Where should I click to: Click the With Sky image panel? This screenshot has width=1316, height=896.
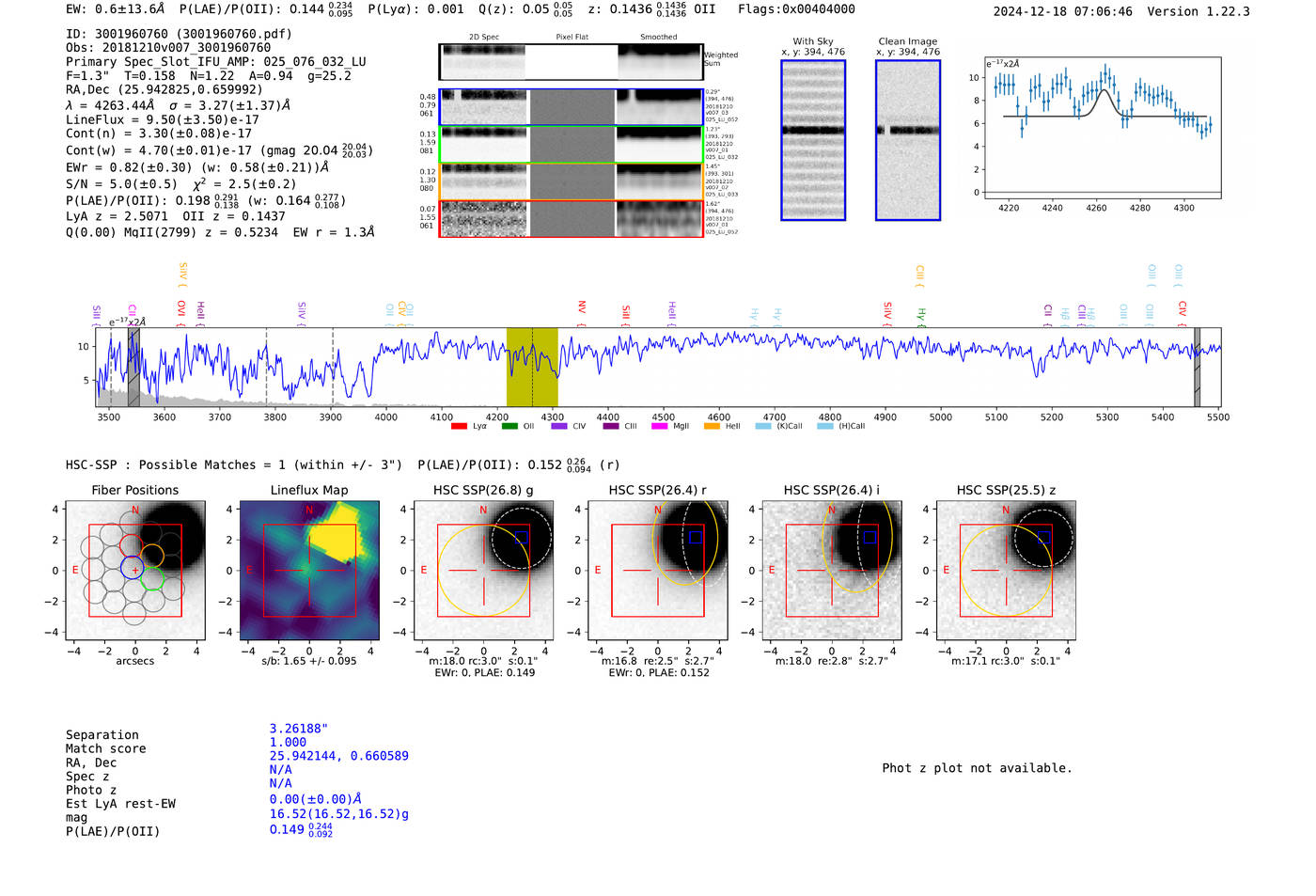pyautogui.click(x=813, y=140)
